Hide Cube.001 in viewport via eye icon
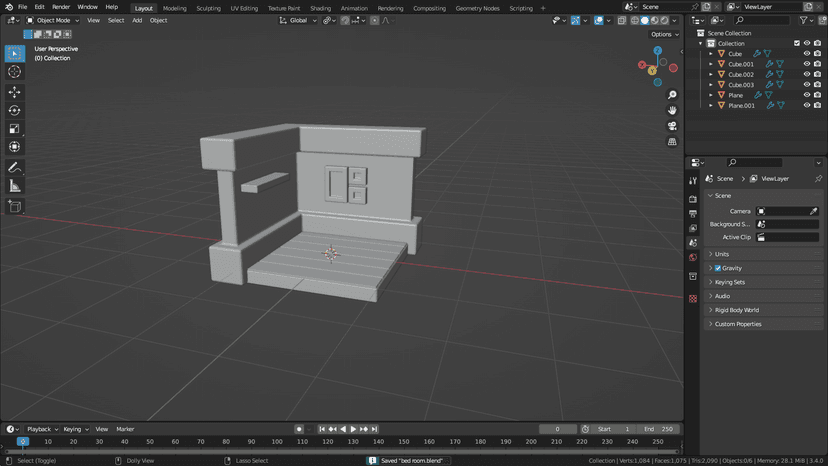Viewport: 828px width, 466px height. pos(806,64)
